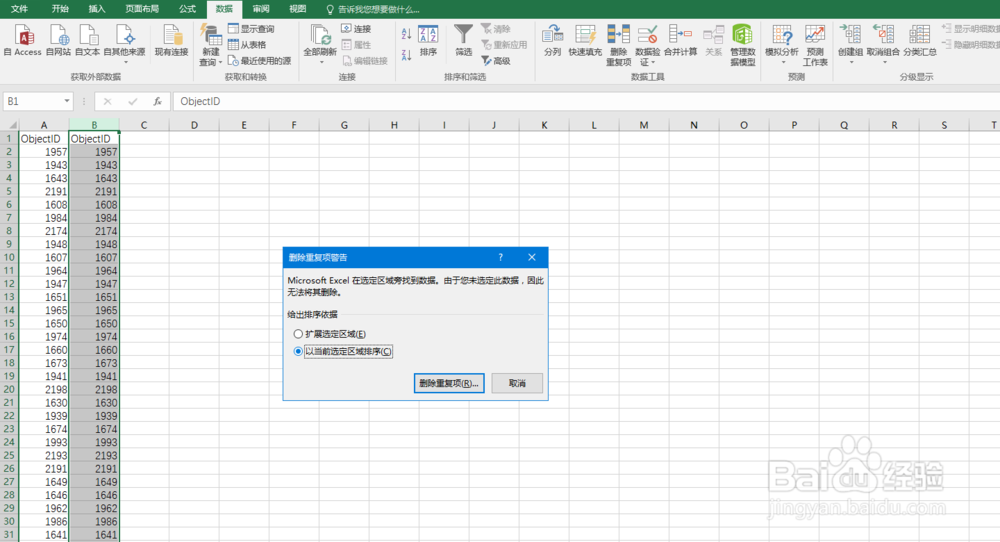Switch to the Review (审阅) tab
The image size is (1000, 542).
coord(261,9)
